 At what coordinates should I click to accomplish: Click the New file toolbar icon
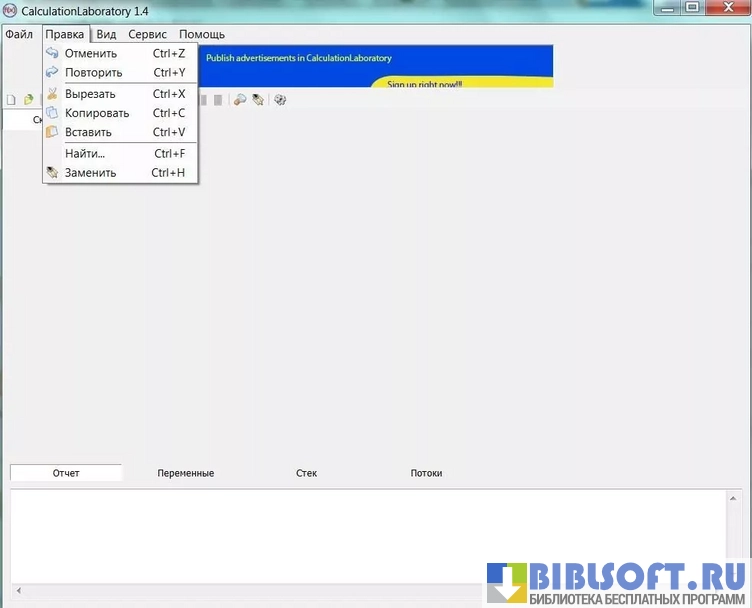(11, 100)
